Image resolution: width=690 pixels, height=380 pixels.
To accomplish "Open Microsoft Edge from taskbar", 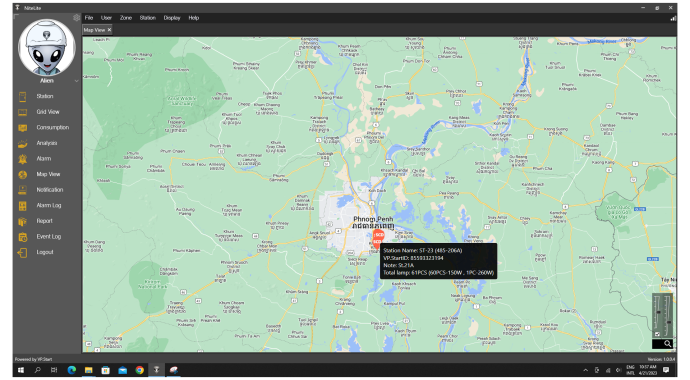I will (72, 370).
